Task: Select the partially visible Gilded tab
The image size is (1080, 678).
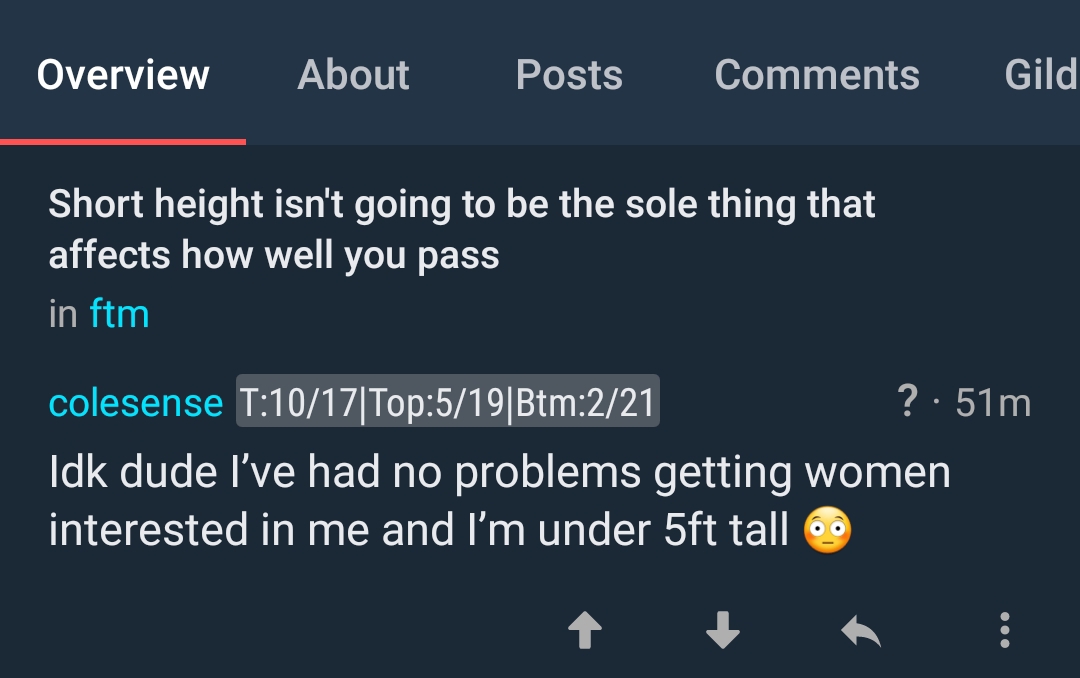Action: point(1041,74)
